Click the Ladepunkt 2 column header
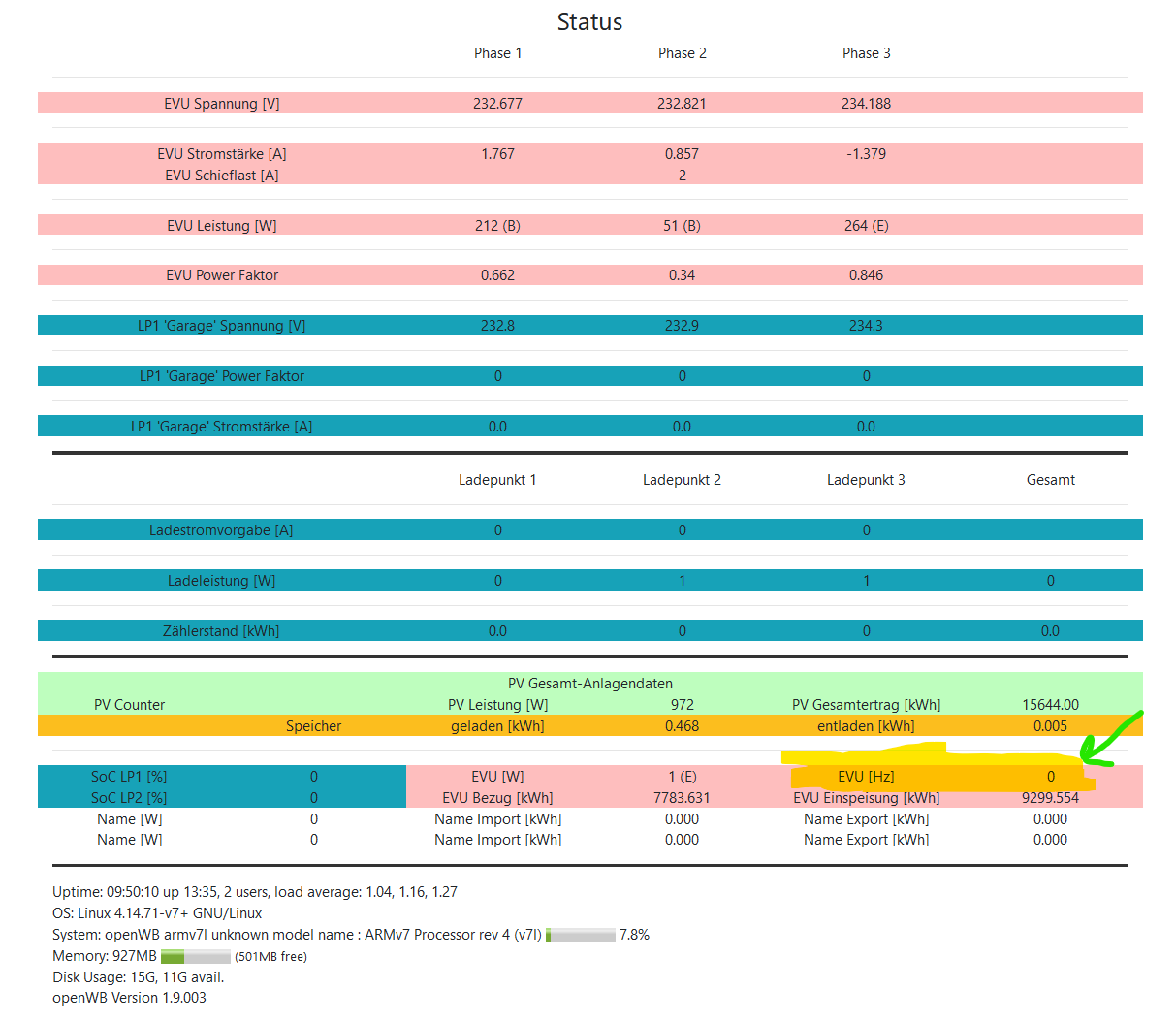This screenshot has height=1022, width=1176. pyautogui.click(x=683, y=480)
